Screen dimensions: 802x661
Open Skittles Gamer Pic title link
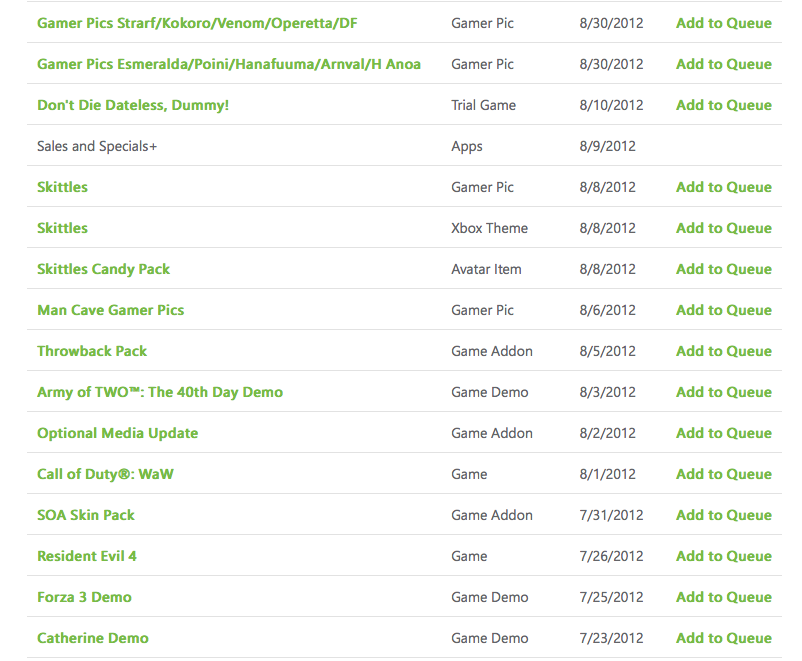pos(62,187)
